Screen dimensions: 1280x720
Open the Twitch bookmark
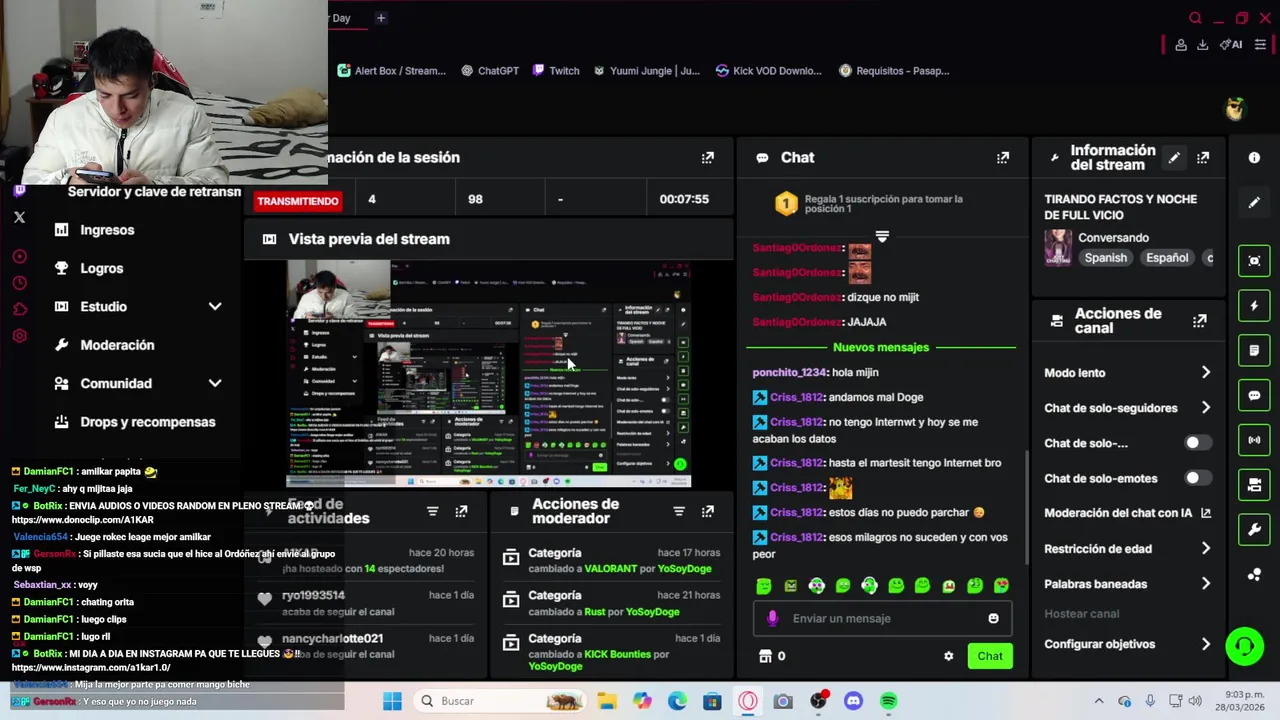pos(556,71)
